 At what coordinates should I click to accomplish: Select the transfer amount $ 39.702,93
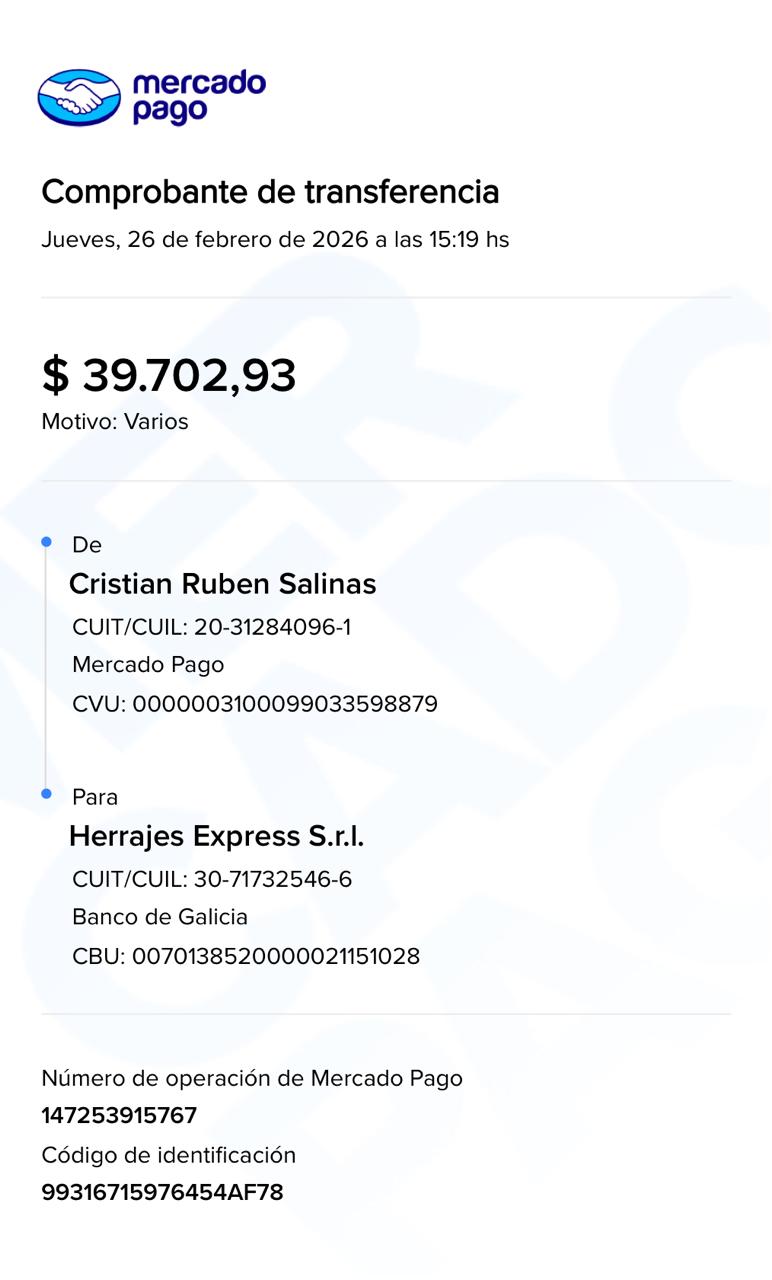click(x=169, y=376)
